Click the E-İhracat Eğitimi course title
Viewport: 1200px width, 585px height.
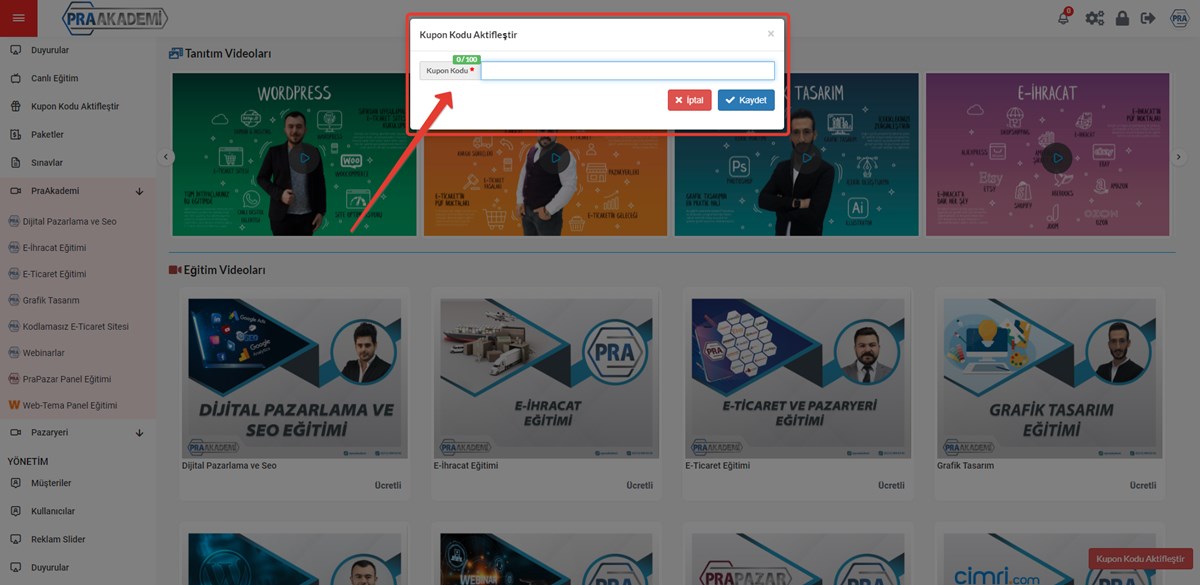[x=466, y=466]
